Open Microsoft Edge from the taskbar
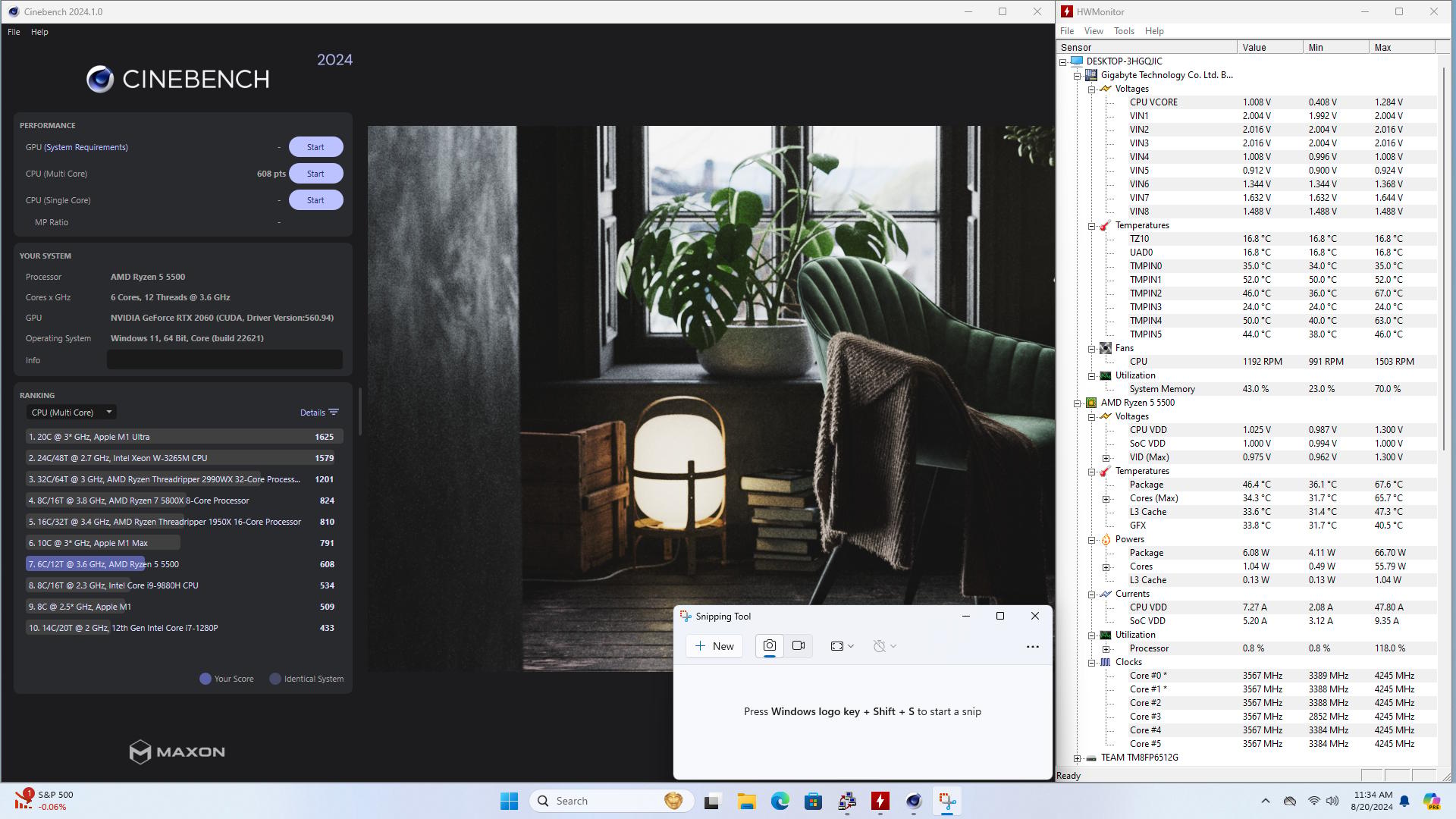The width and height of the screenshot is (1456, 819). [x=780, y=801]
